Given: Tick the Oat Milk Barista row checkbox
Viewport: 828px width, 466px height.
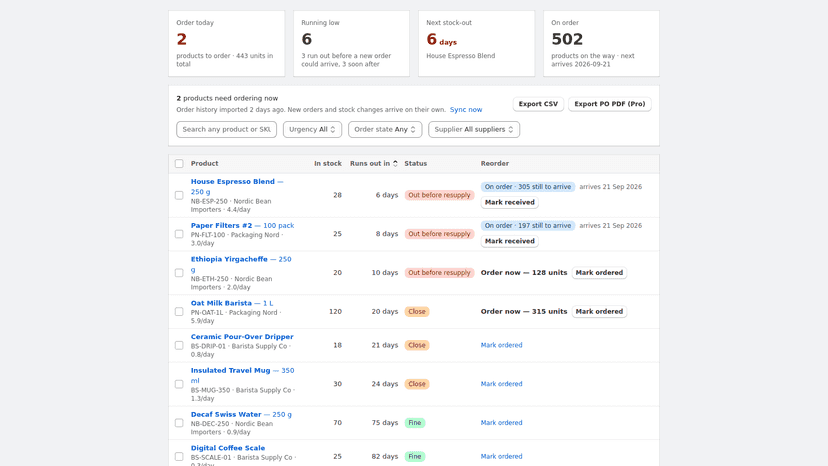Looking at the screenshot, I should pyautogui.click(x=179, y=312).
